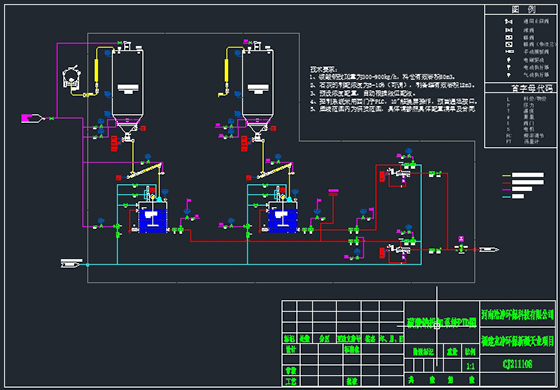Viewport: 560px width, 390px height.
Task: Select the 技术要求 notes heading text
Action: click(x=323, y=69)
